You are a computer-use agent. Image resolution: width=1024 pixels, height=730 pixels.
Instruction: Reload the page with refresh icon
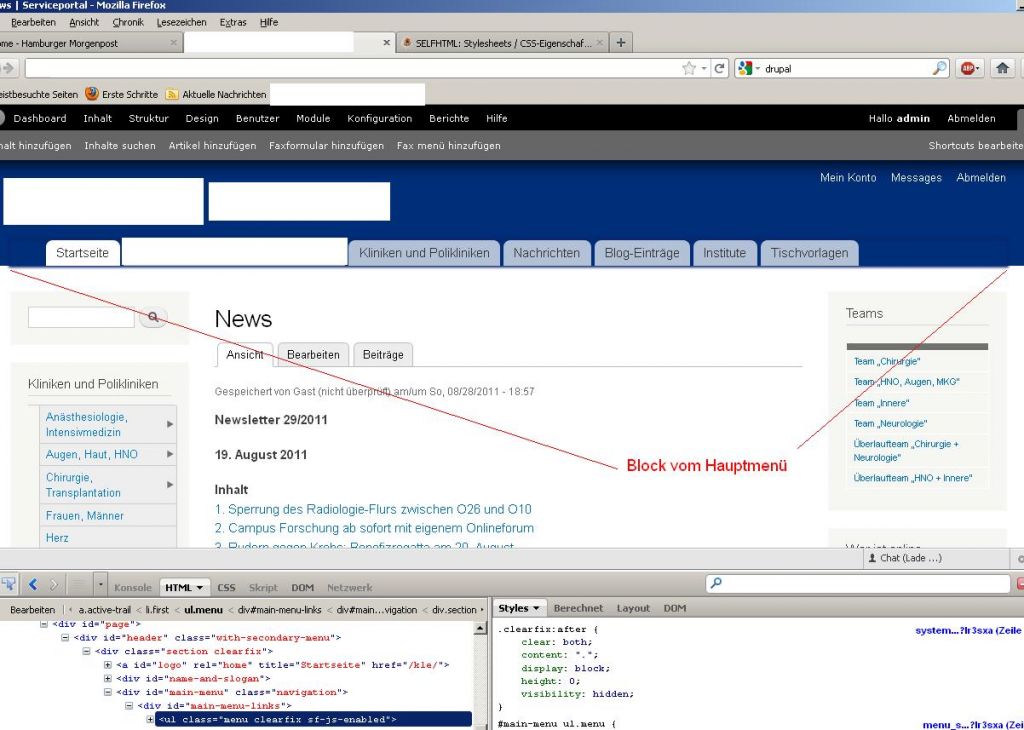pos(719,68)
